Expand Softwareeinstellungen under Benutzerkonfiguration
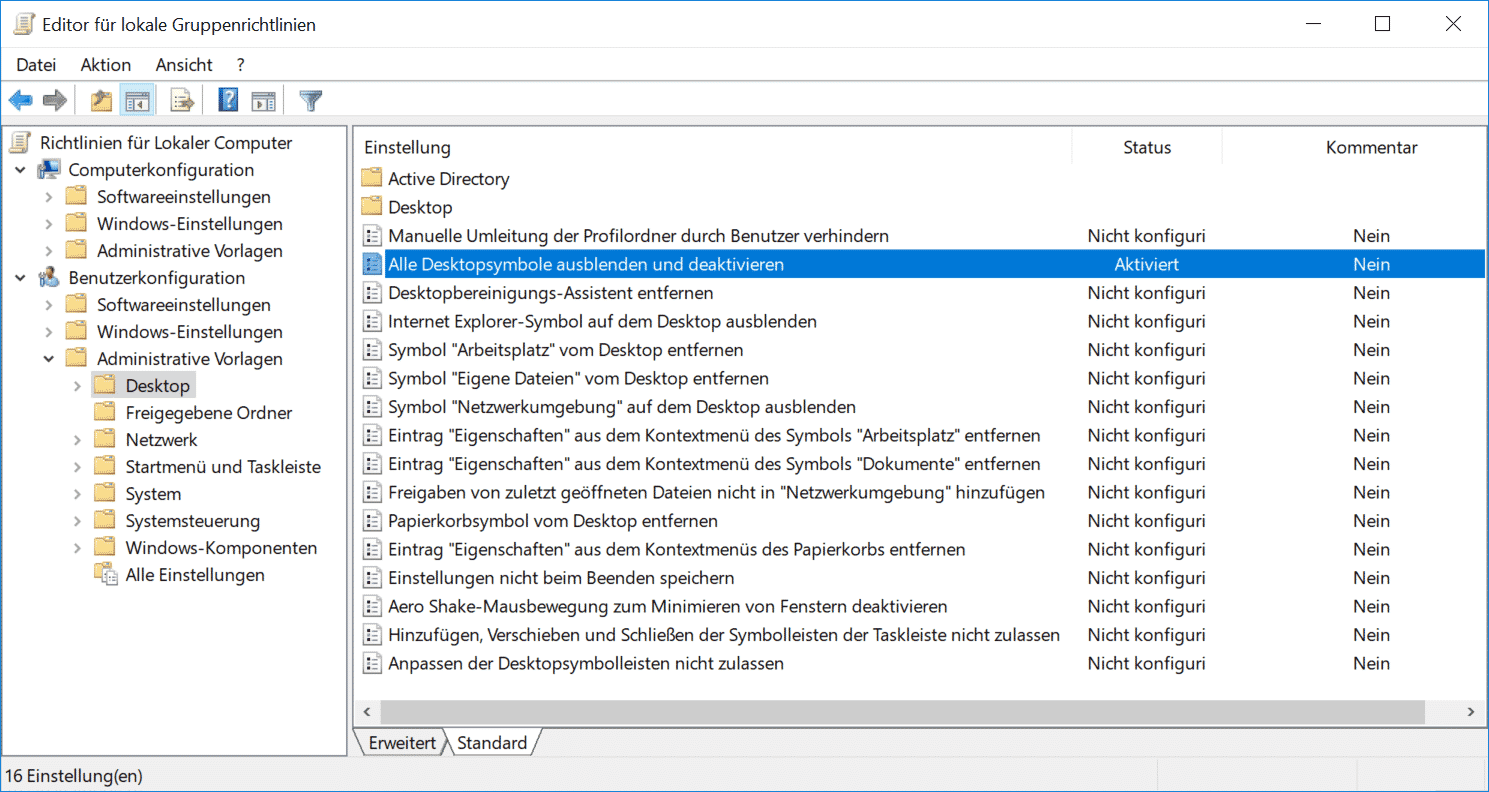 click(49, 305)
